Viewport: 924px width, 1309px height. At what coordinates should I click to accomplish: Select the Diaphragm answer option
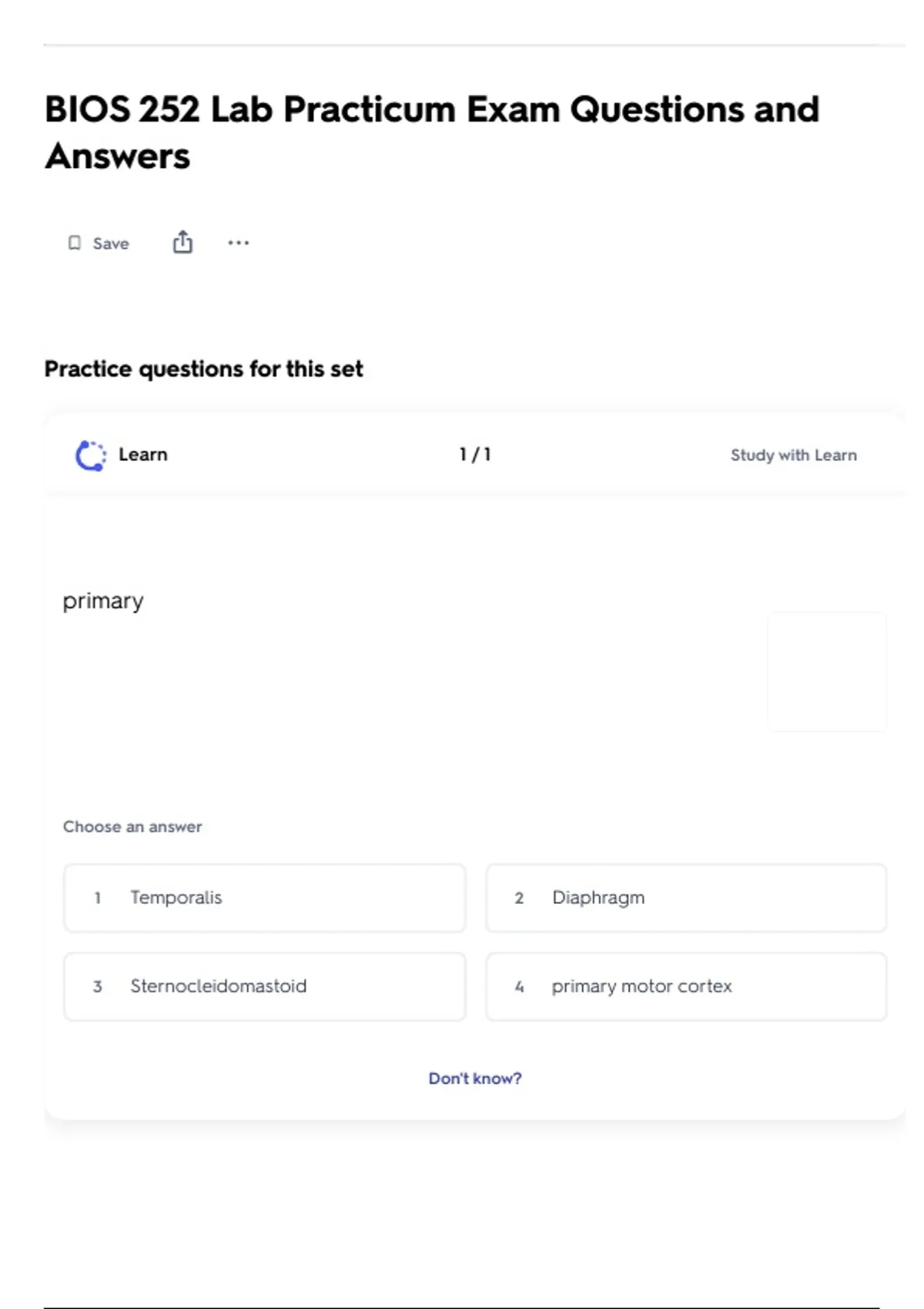pyautogui.click(x=598, y=898)
